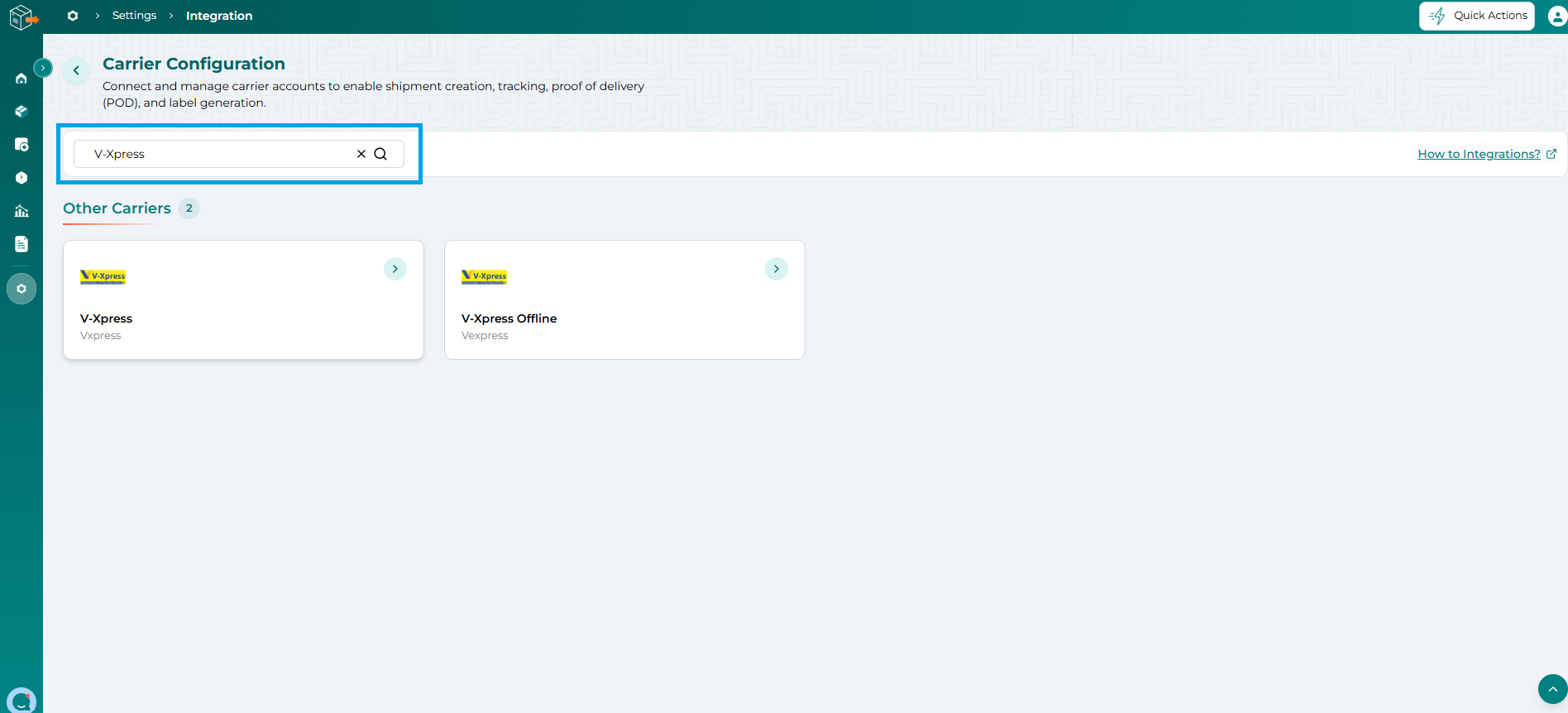Clear the V-Xpress search text
This screenshot has width=1568, height=713.
click(x=361, y=154)
